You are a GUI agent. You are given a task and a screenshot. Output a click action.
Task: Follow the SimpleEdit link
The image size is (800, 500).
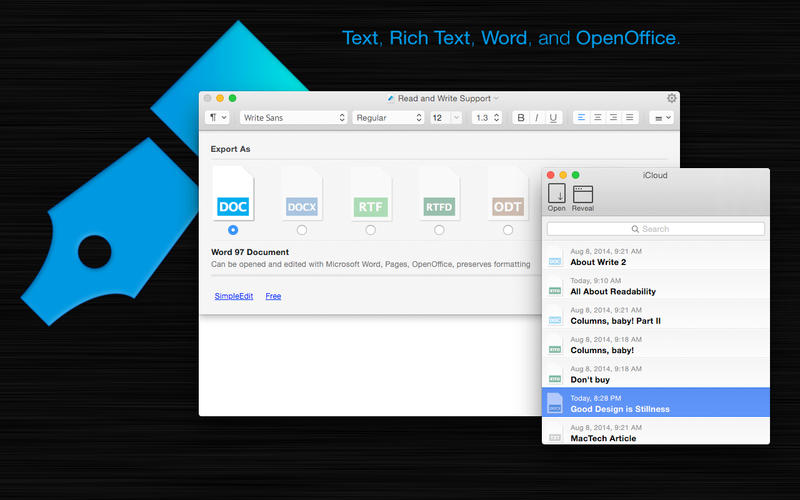[234, 296]
